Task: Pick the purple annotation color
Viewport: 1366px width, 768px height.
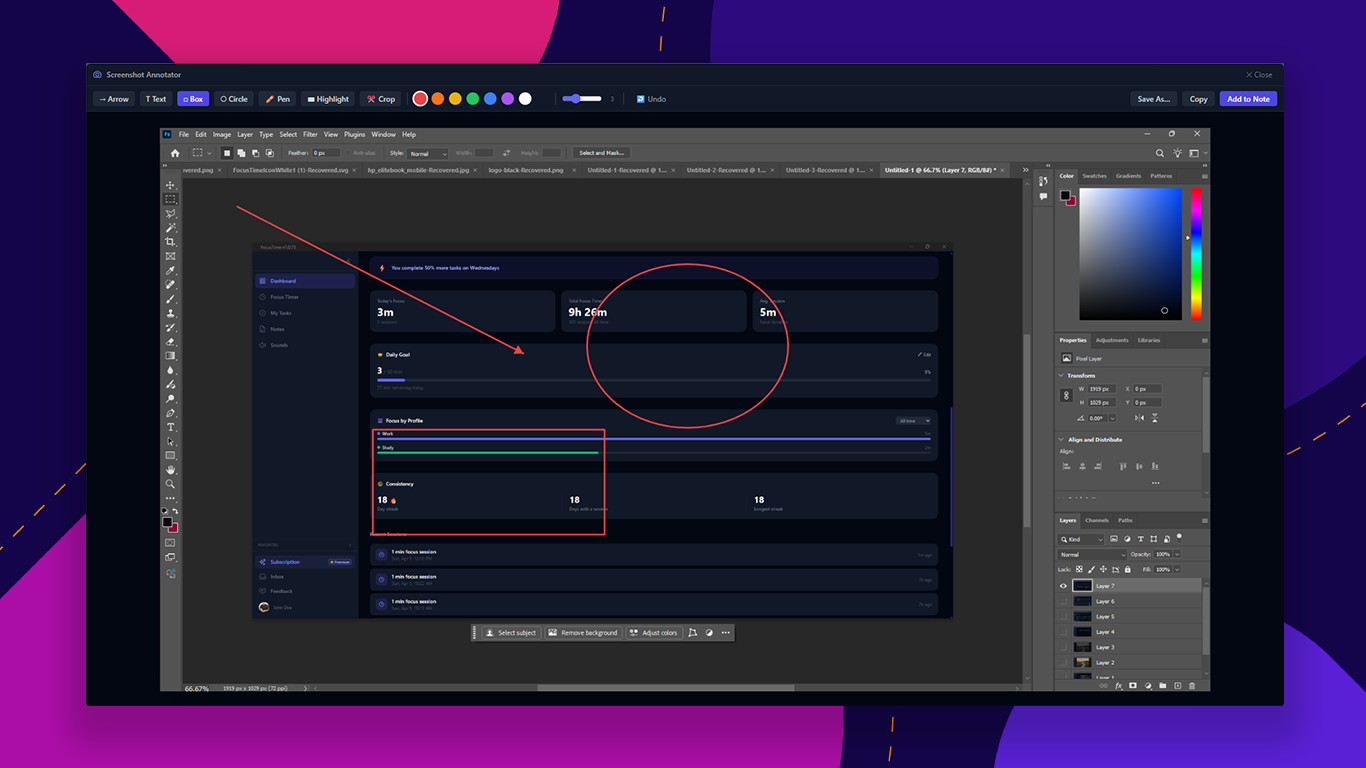Action: pos(508,99)
